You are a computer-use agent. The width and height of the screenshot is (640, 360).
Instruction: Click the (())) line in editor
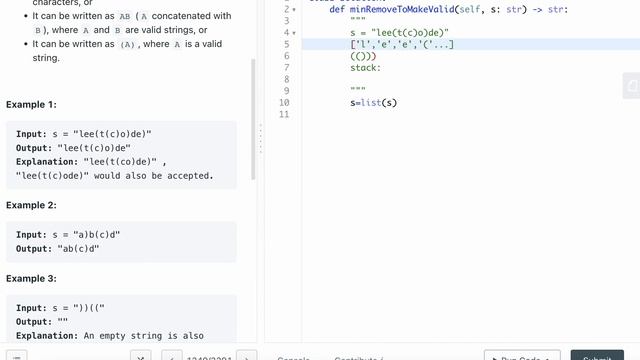(x=363, y=56)
